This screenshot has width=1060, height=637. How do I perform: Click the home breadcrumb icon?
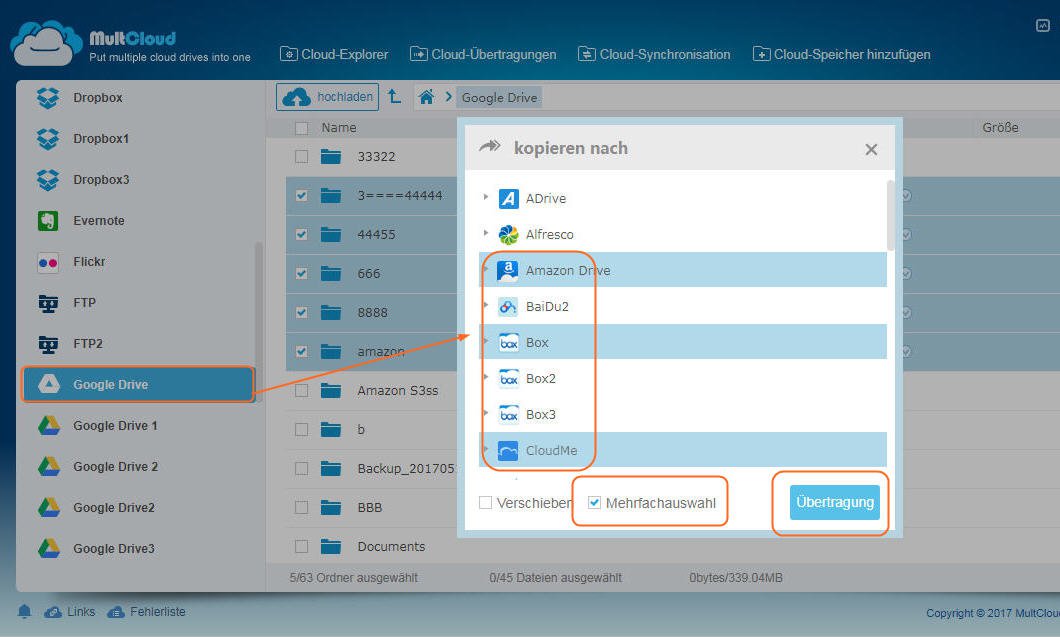click(426, 97)
